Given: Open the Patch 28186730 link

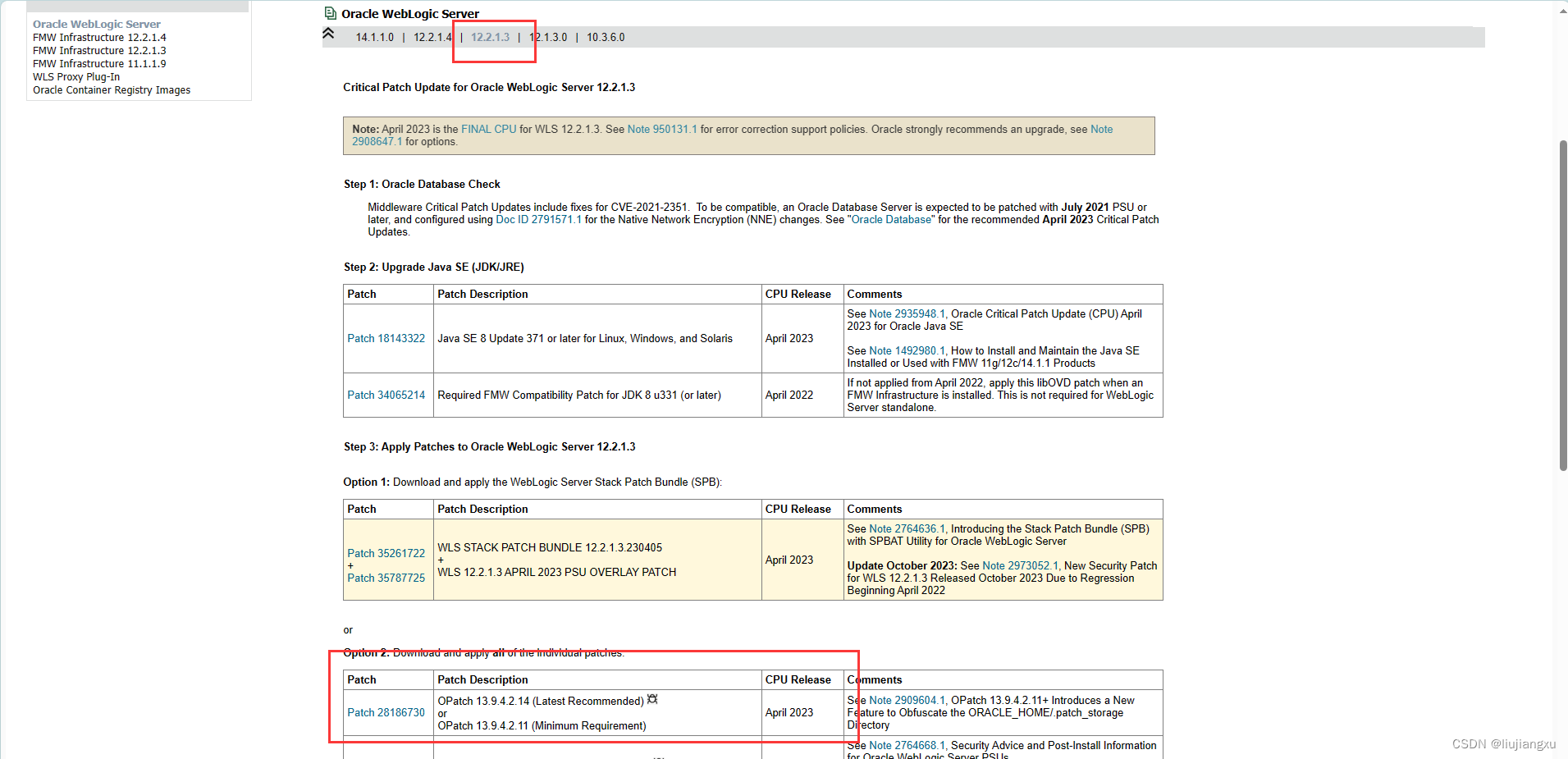Looking at the screenshot, I should point(386,713).
